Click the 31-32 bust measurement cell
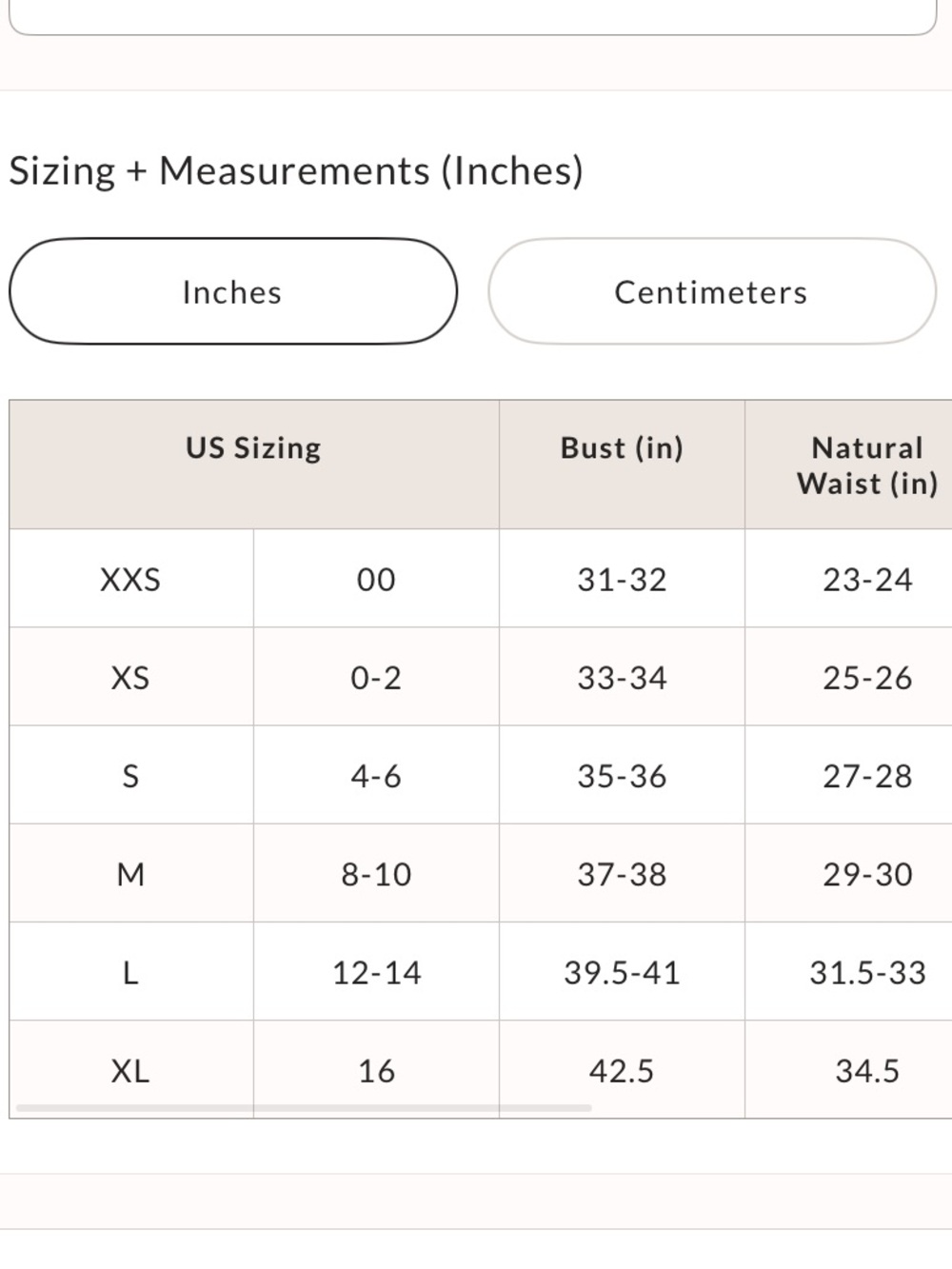 pos(623,579)
